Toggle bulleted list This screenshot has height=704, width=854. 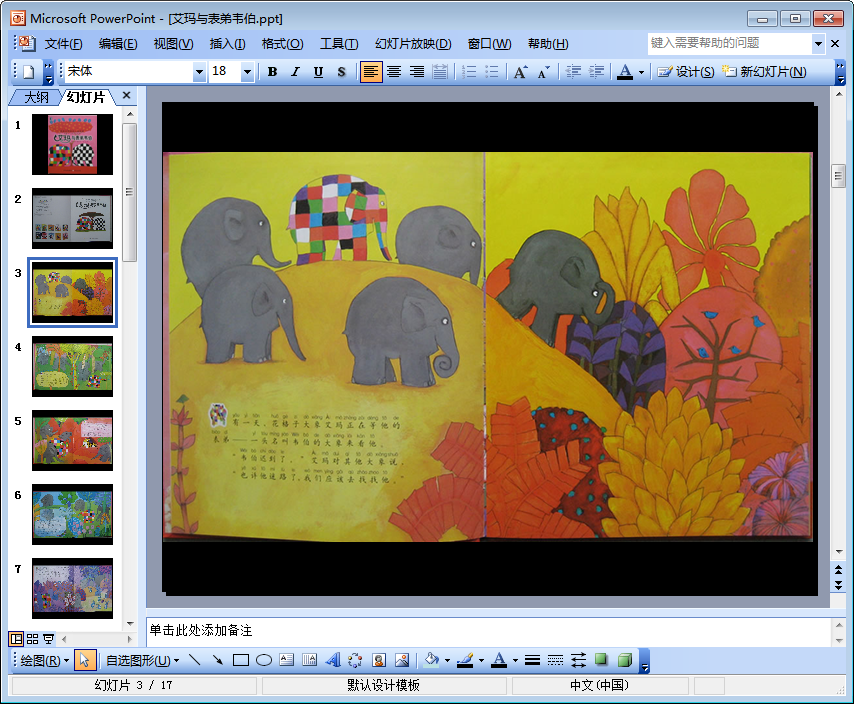pyautogui.click(x=491, y=72)
